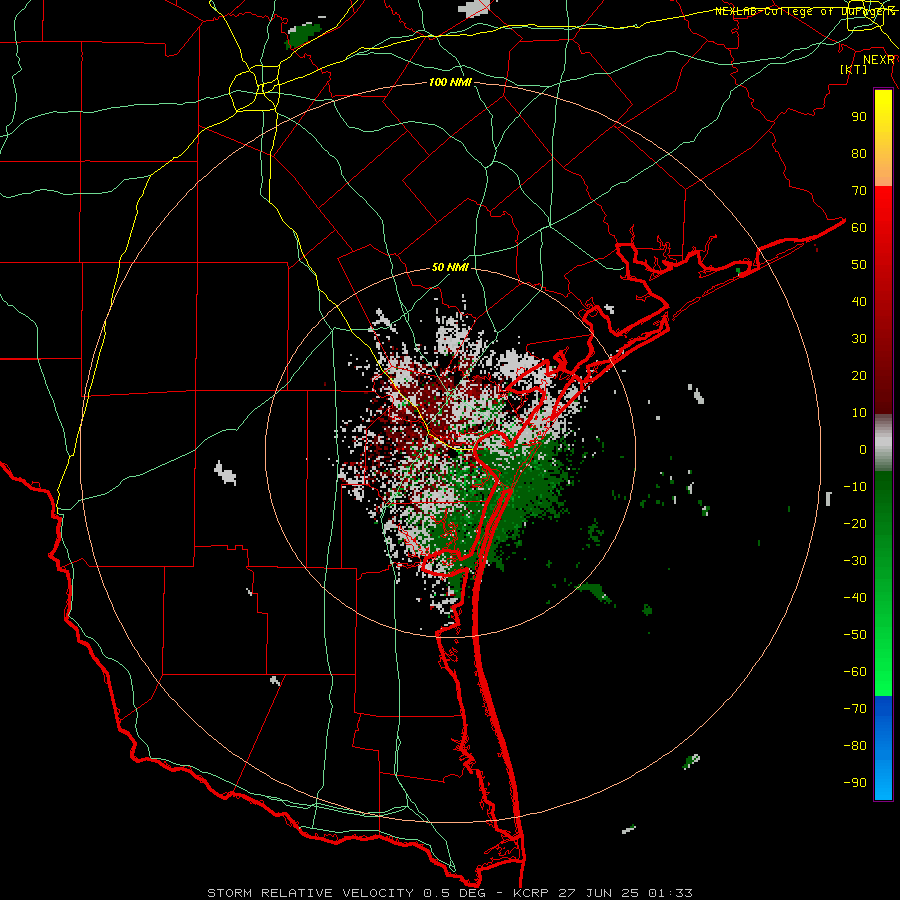Click the positive 10 value on velocity scale
This screenshot has width=900, height=900.
coord(859,413)
